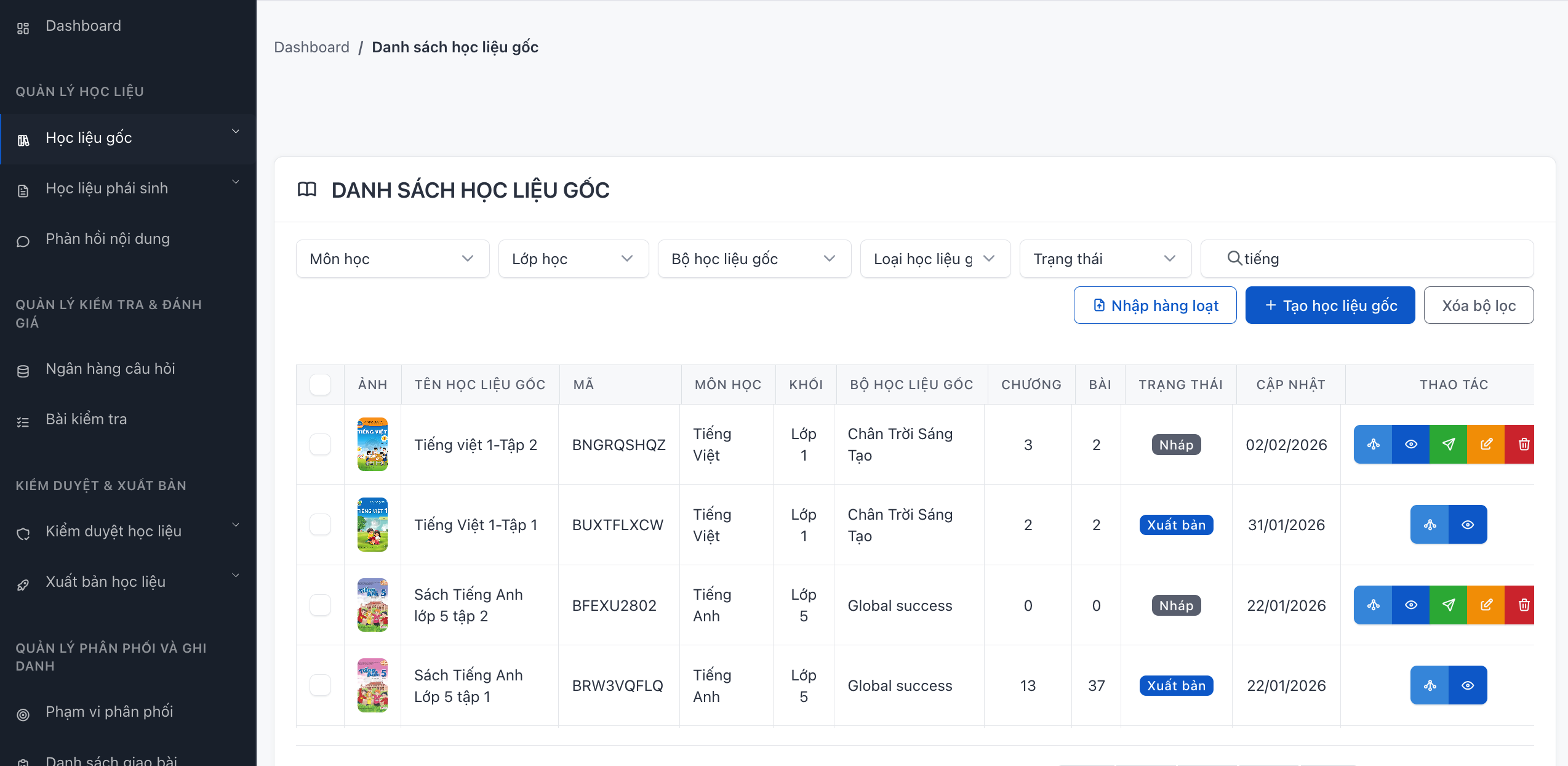Click the Bài kiểm tra checklist icon

23,421
